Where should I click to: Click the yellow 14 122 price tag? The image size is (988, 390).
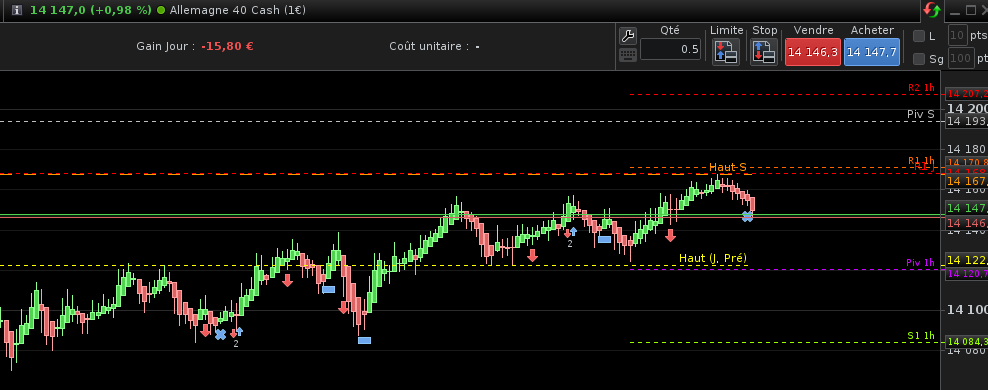tap(967, 260)
